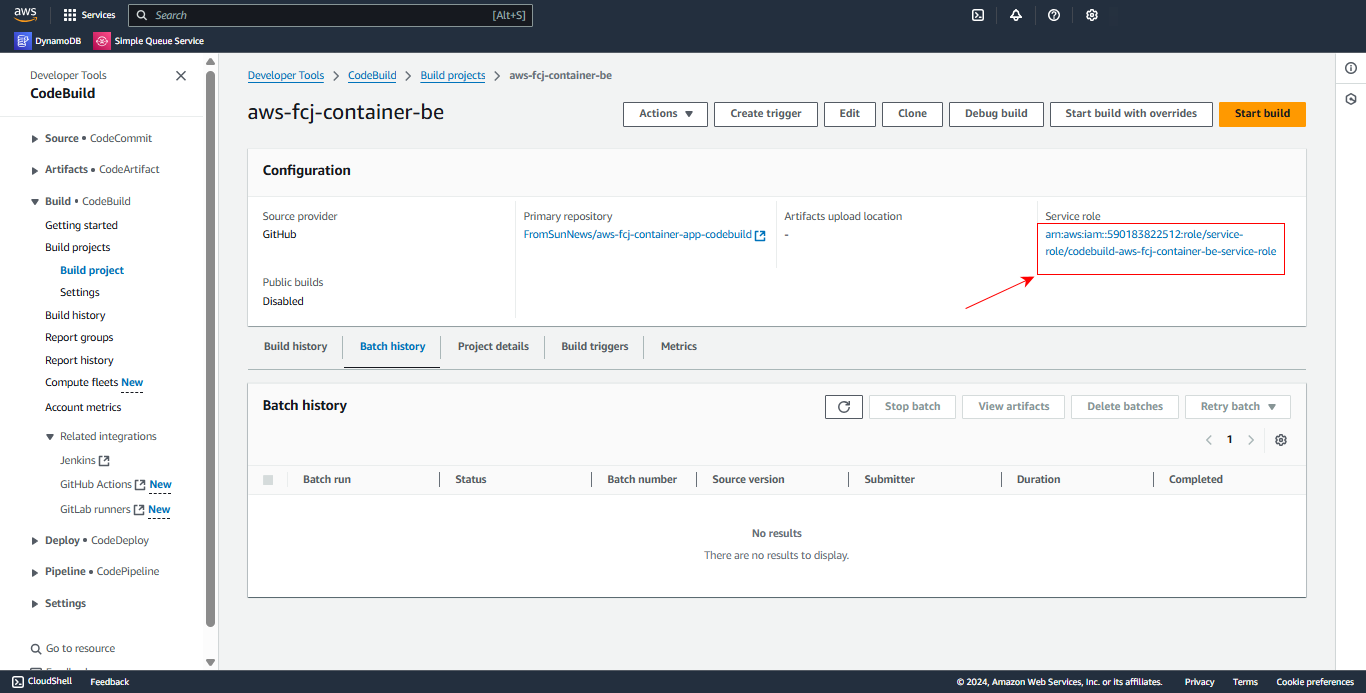
Task: Edit the build project
Action: 850,114
